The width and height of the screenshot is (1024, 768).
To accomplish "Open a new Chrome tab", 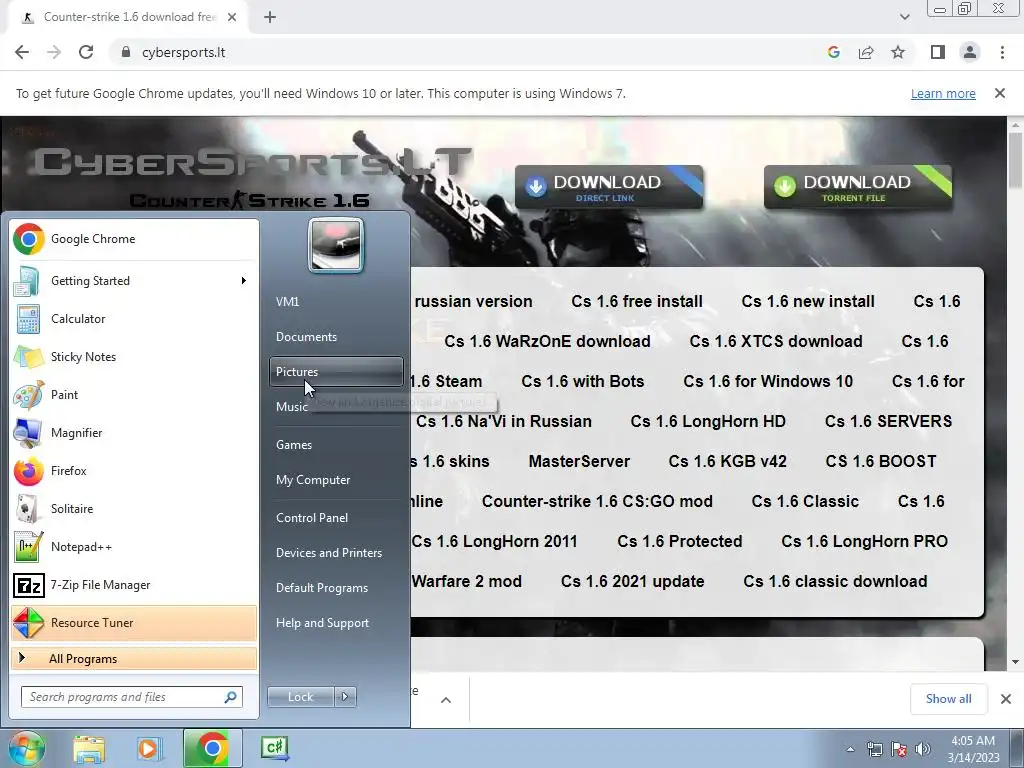I will pos(270,17).
